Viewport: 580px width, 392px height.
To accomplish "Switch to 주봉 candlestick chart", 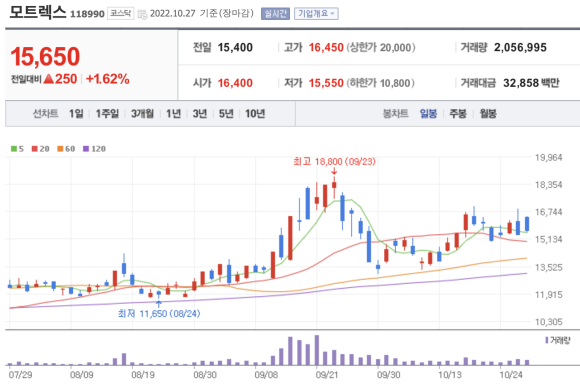I will coord(458,114).
